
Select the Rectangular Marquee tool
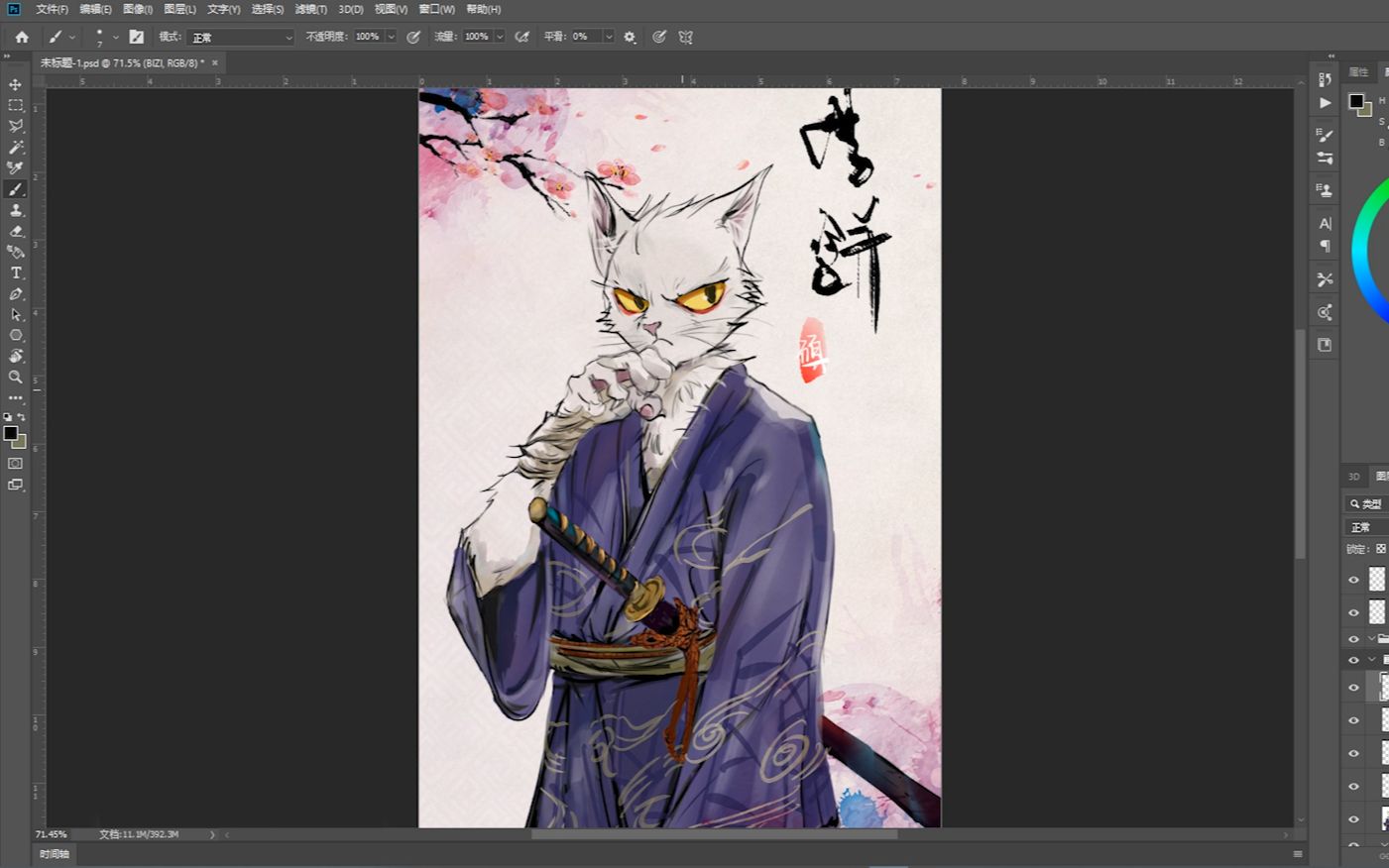(15, 105)
